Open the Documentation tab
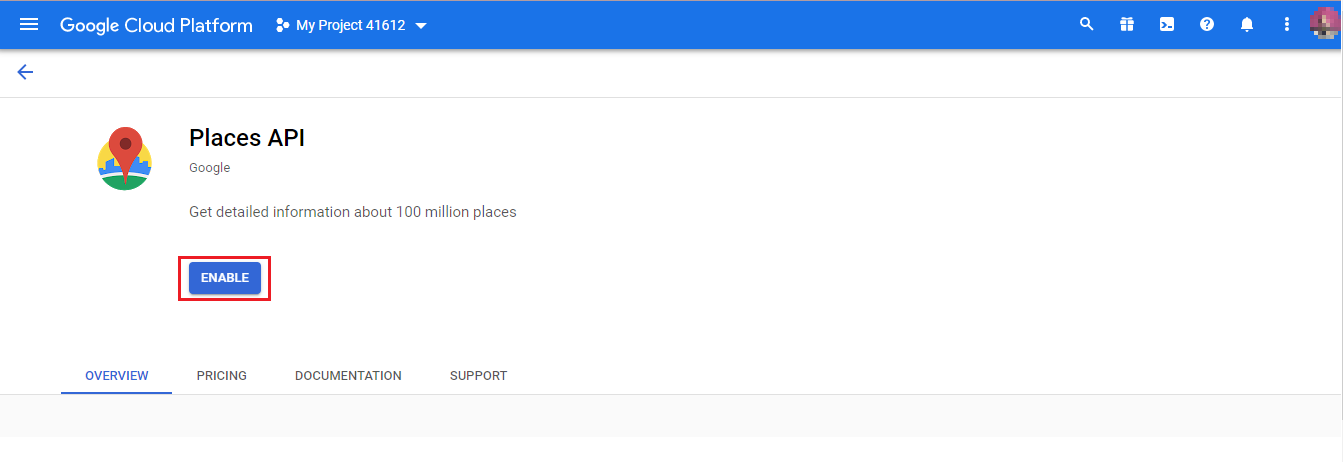Viewport: 1343px width, 462px height. 348,376
